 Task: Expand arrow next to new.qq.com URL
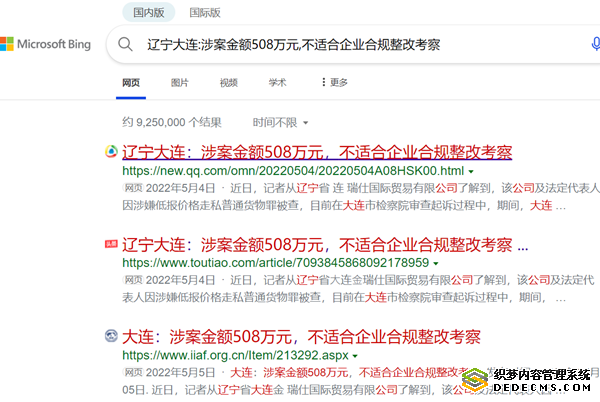click(x=470, y=172)
